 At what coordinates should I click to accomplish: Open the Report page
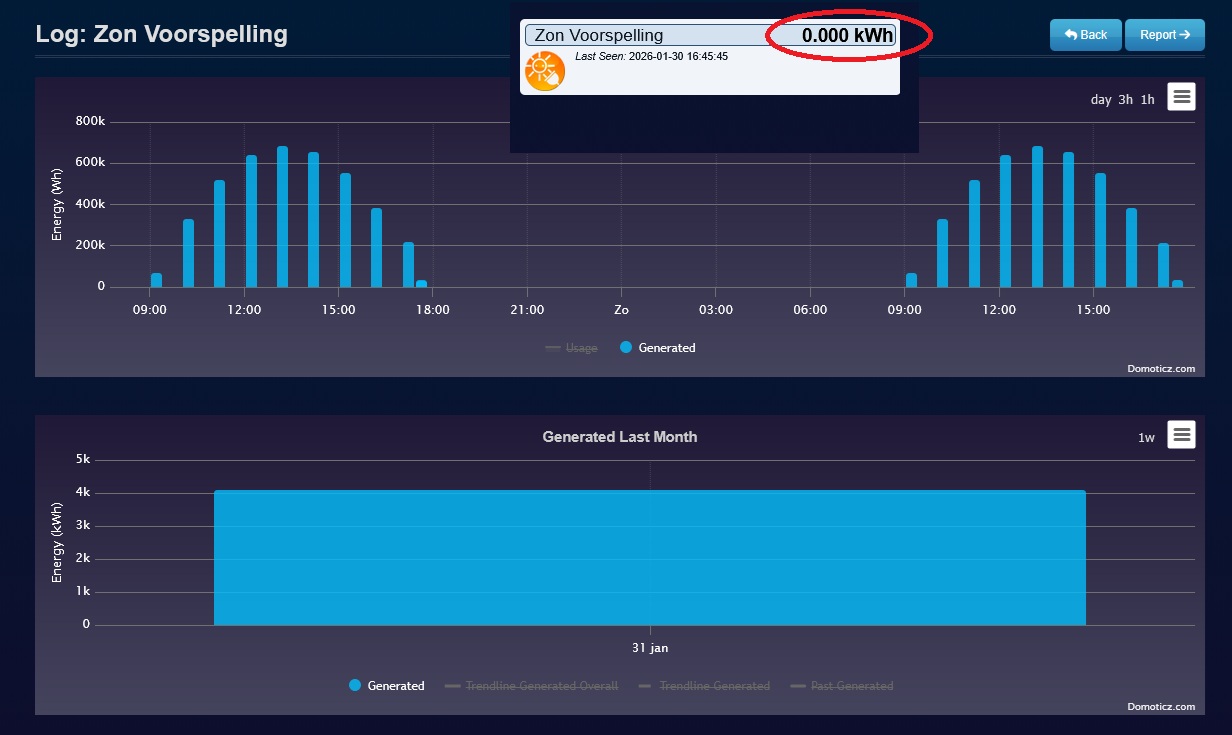(1164, 35)
